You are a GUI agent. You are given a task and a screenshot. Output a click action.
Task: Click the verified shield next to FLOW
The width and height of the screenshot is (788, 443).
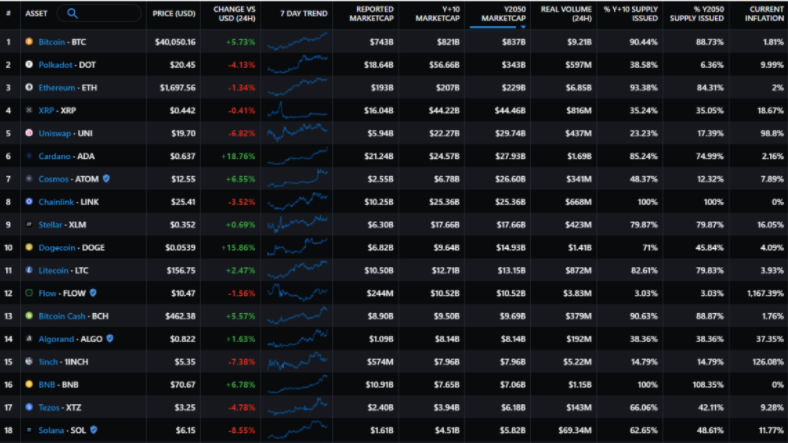pos(93,292)
